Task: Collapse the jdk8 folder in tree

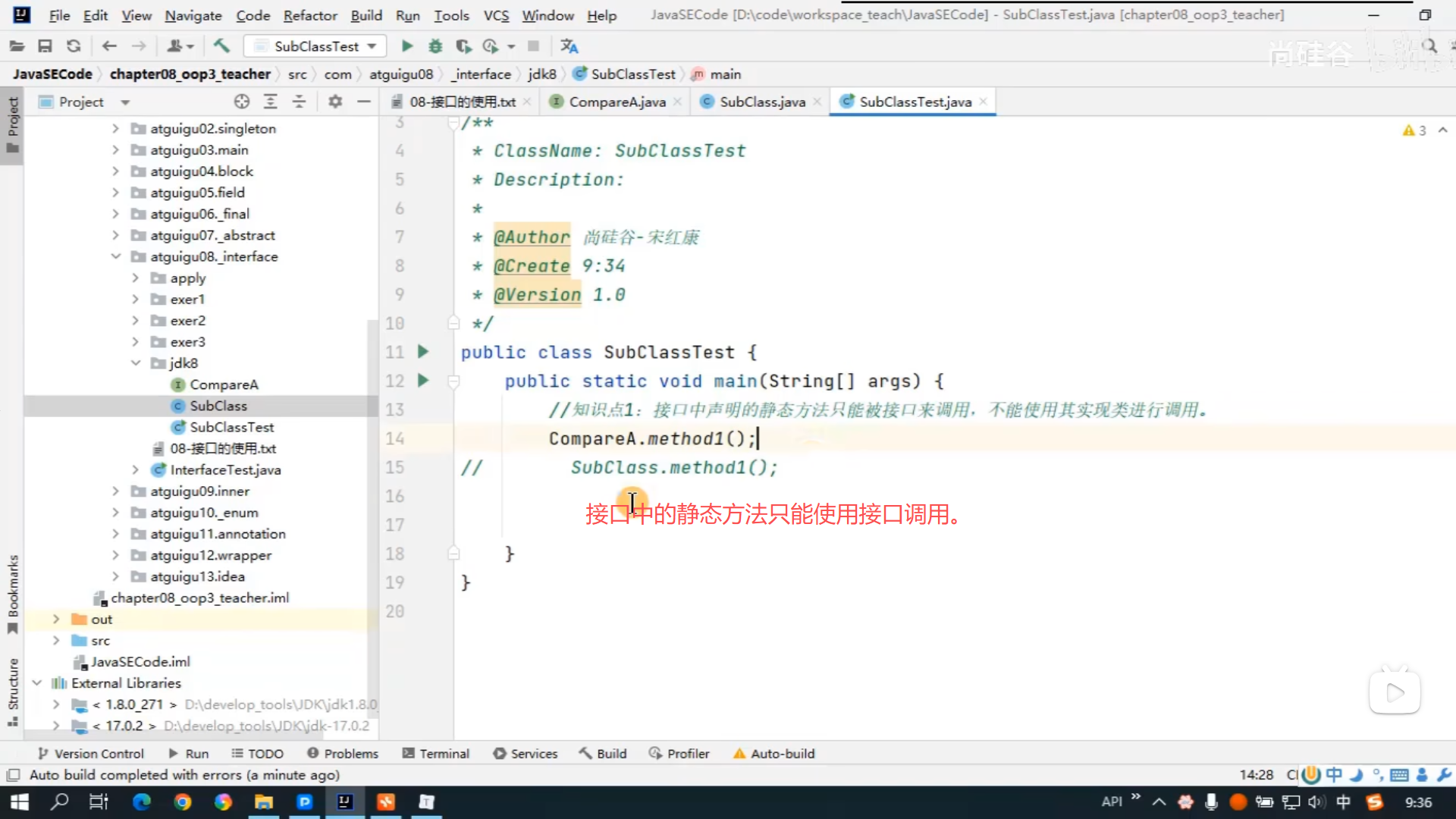Action: [136, 363]
